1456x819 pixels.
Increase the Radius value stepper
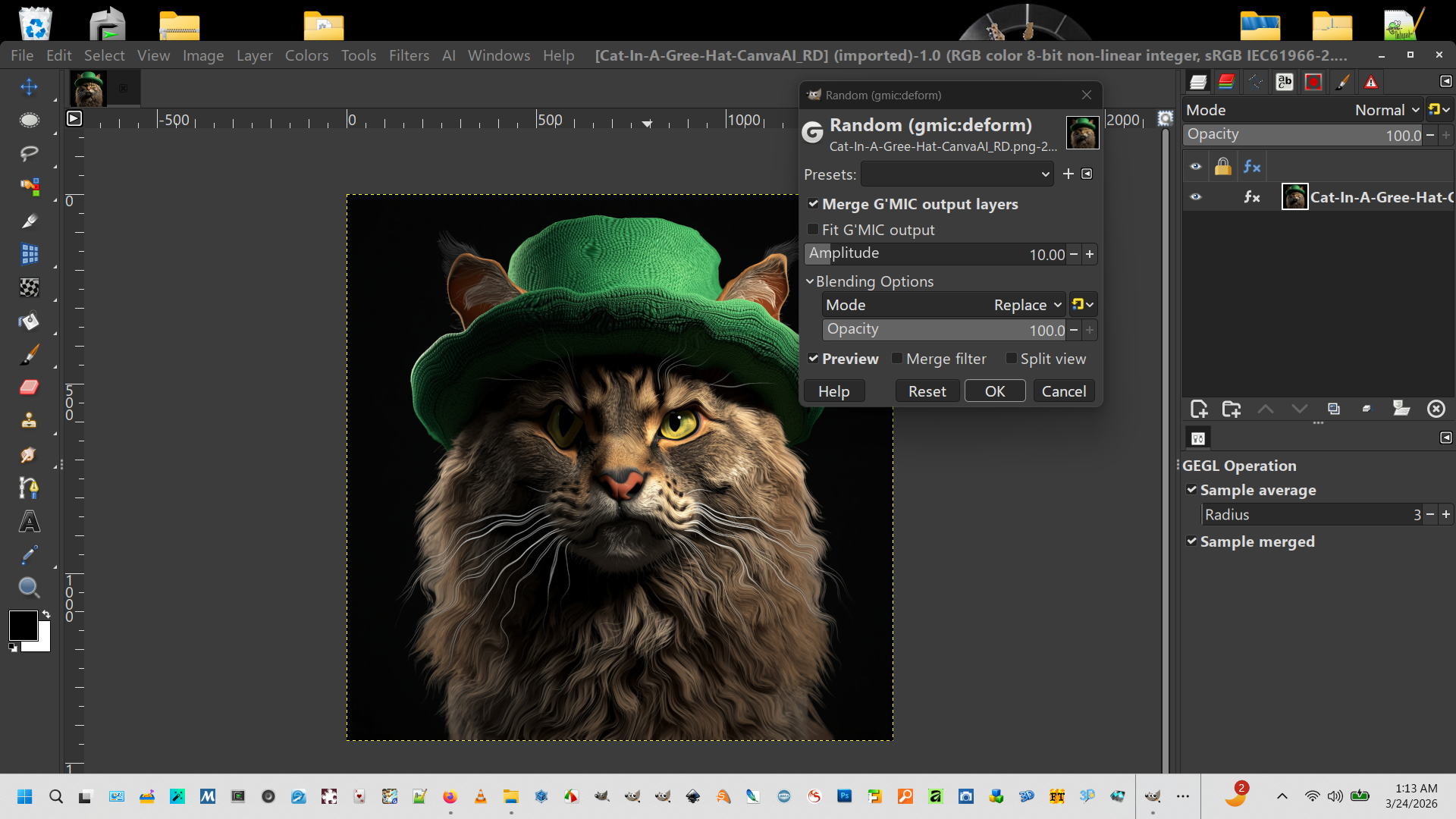(x=1446, y=514)
